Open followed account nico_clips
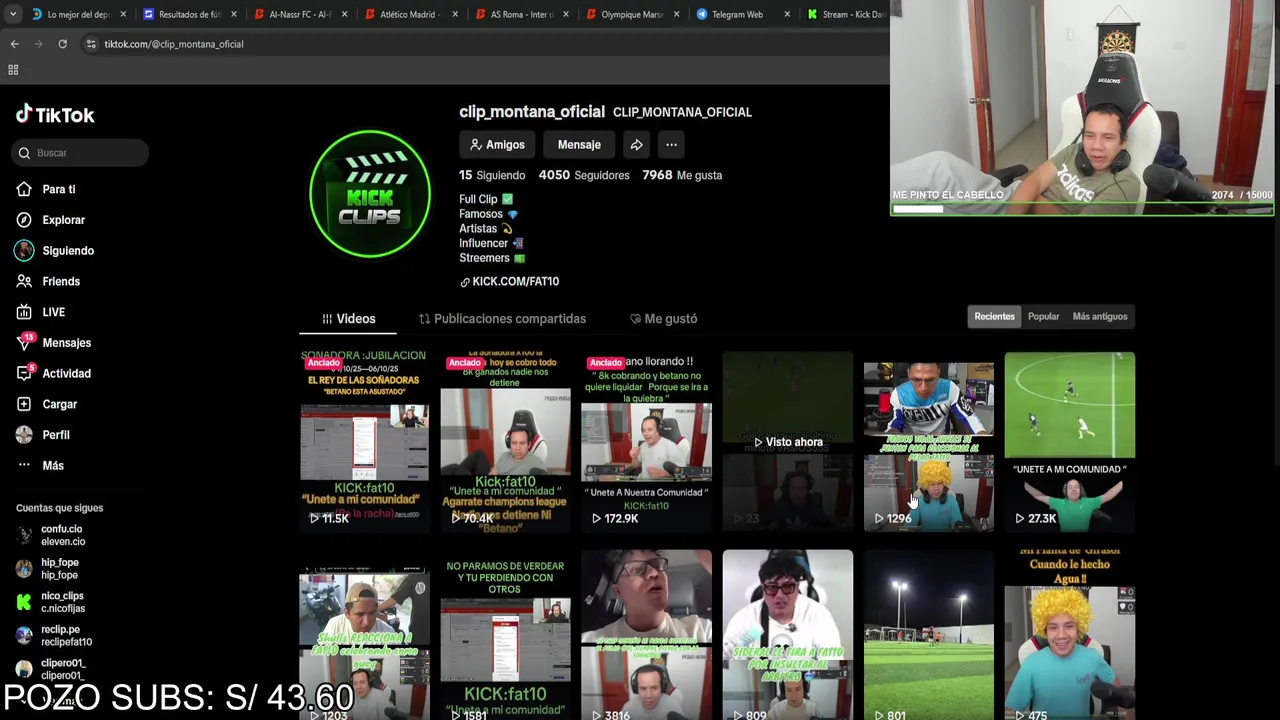Image resolution: width=1280 pixels, height=720 pixels. [52, 602]
